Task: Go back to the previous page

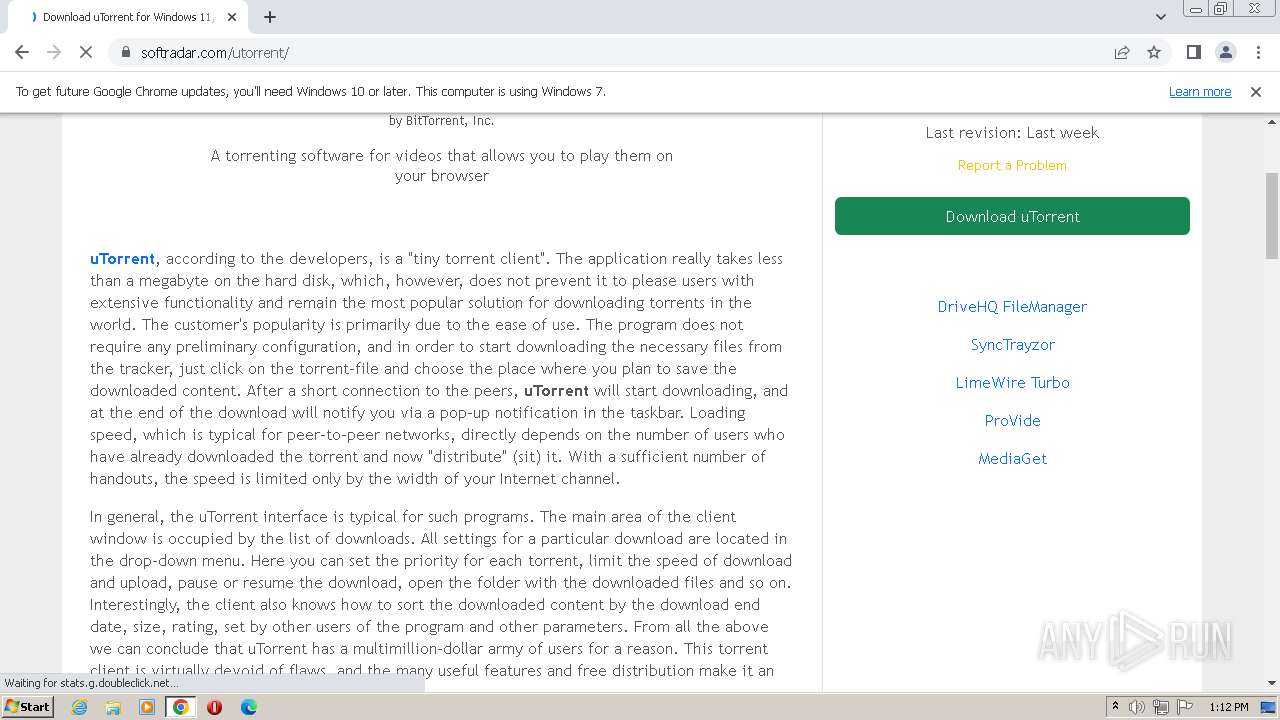Action: pos(22,52)
